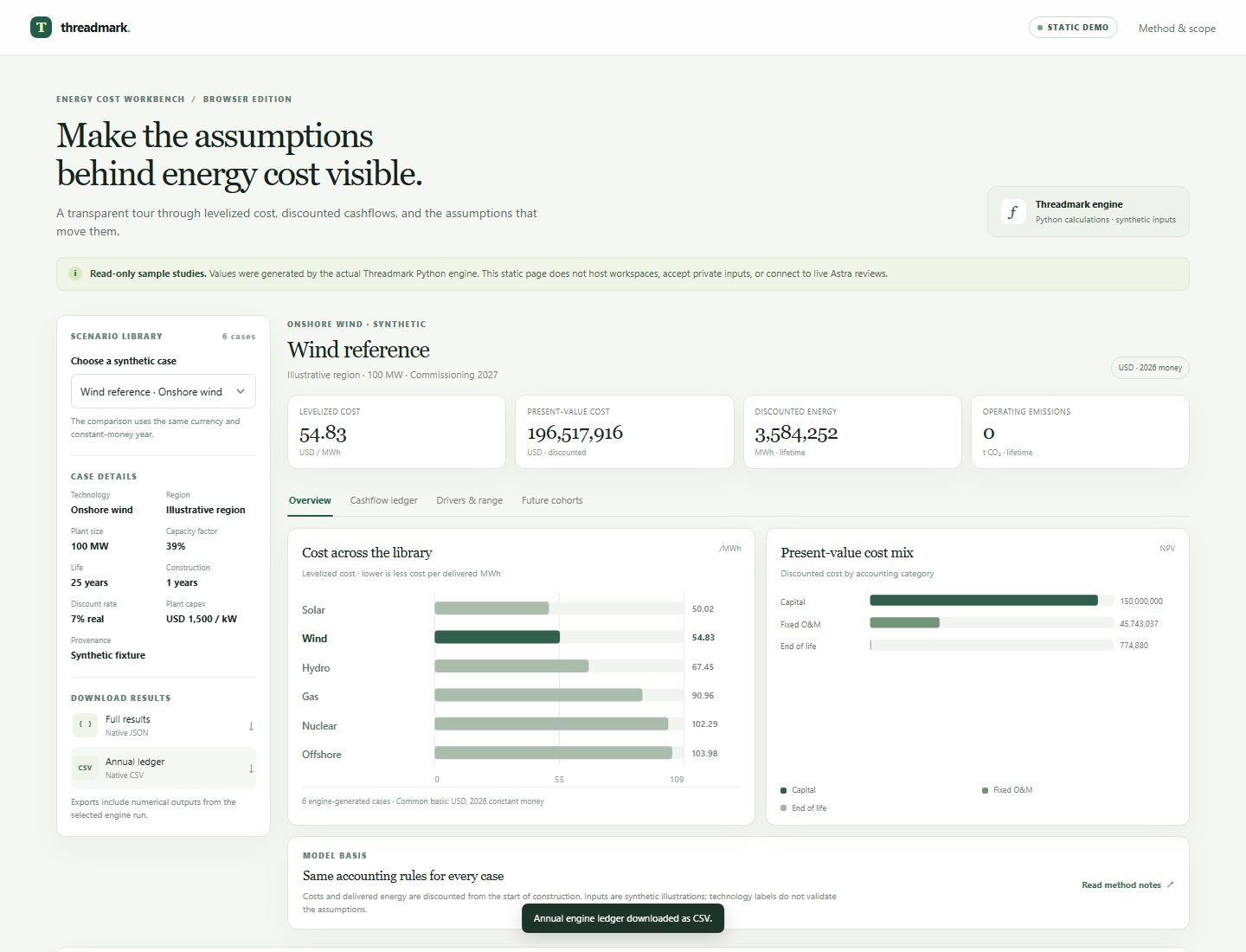
Task: Click the Fixed O&M legend color swatch
Action: (986, 790)
